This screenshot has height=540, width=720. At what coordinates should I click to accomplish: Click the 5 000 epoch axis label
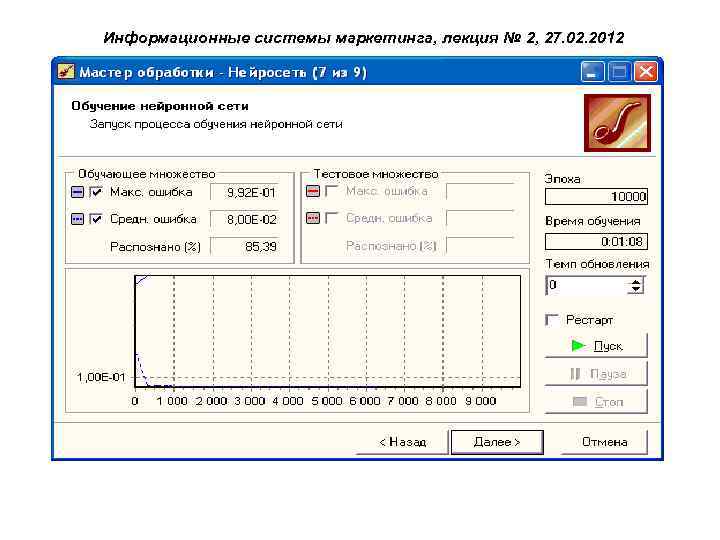(x=326, y=401)
